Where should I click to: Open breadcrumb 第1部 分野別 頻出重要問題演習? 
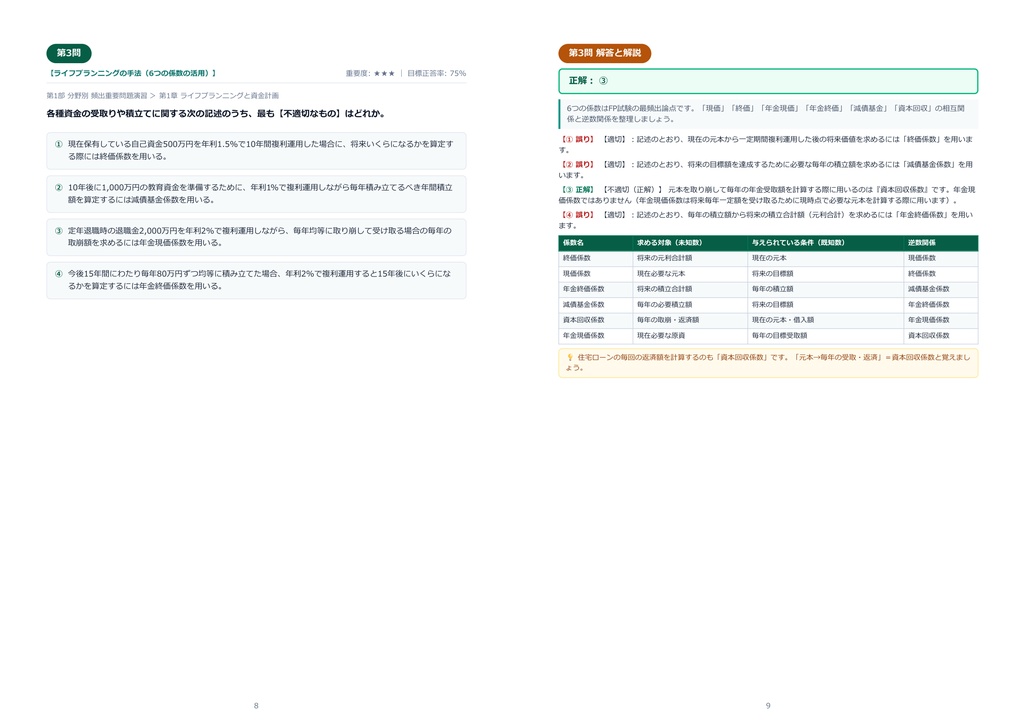tap(97, 95)
